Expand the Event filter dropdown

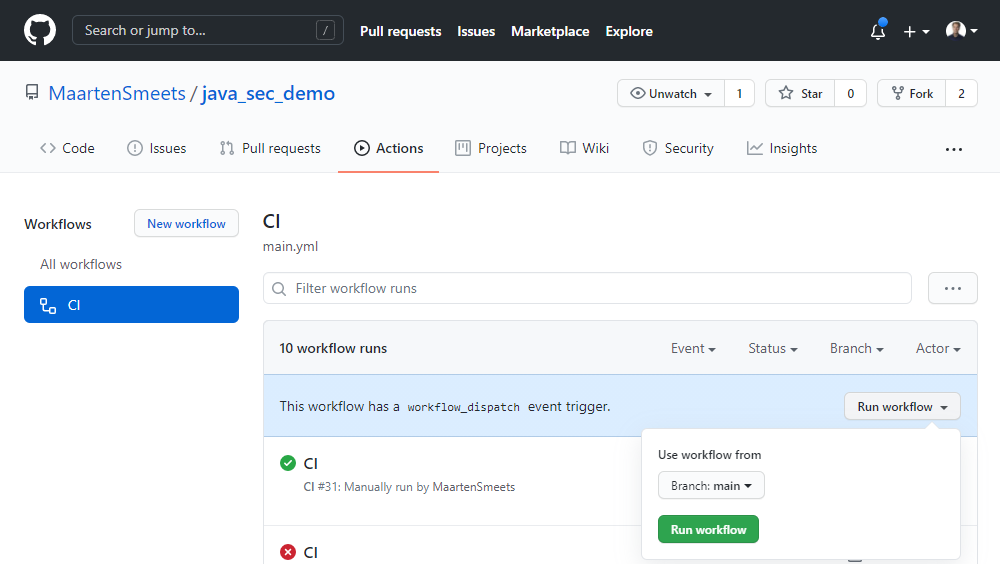693,348
